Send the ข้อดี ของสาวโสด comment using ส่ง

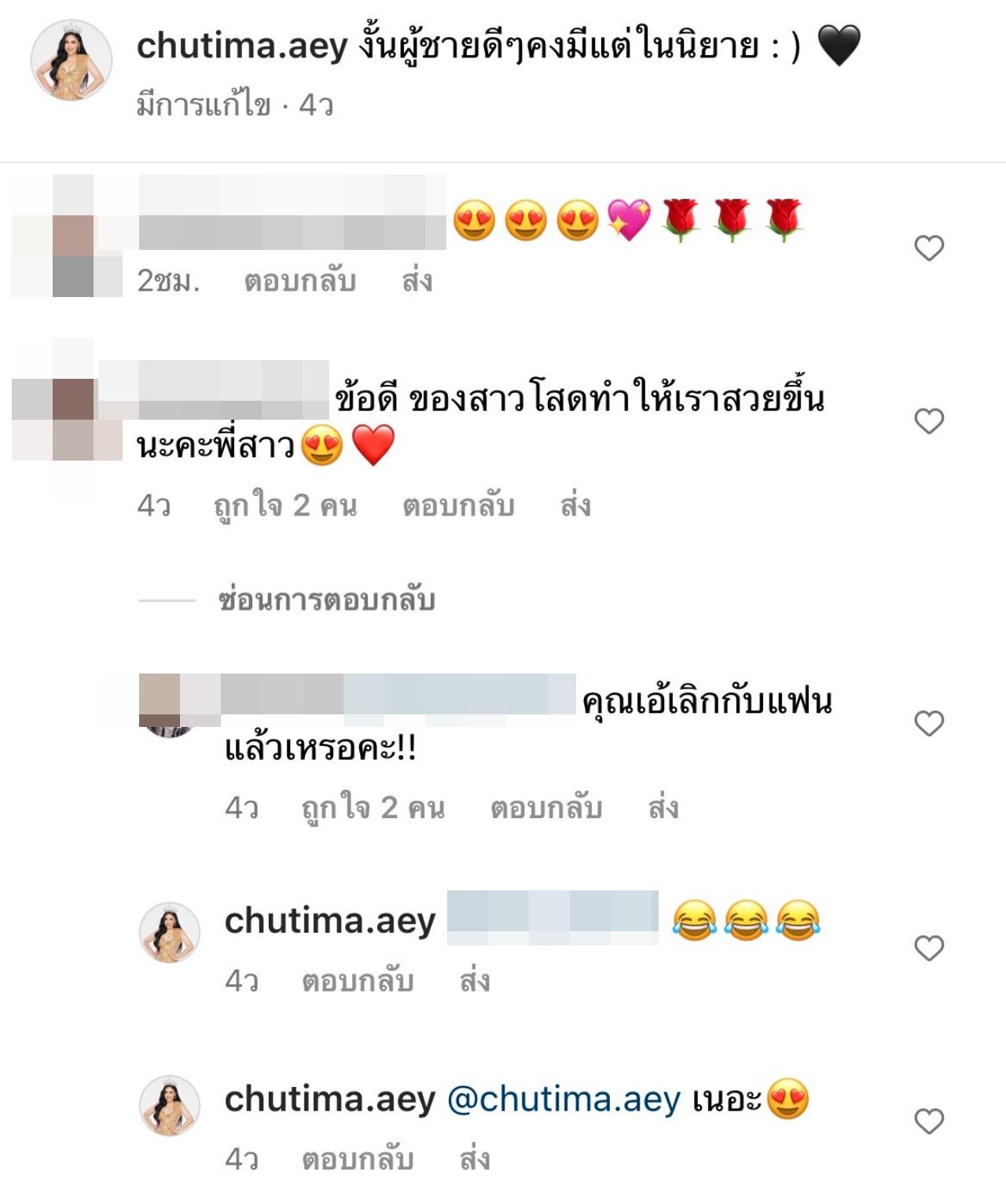pos(575,505)
